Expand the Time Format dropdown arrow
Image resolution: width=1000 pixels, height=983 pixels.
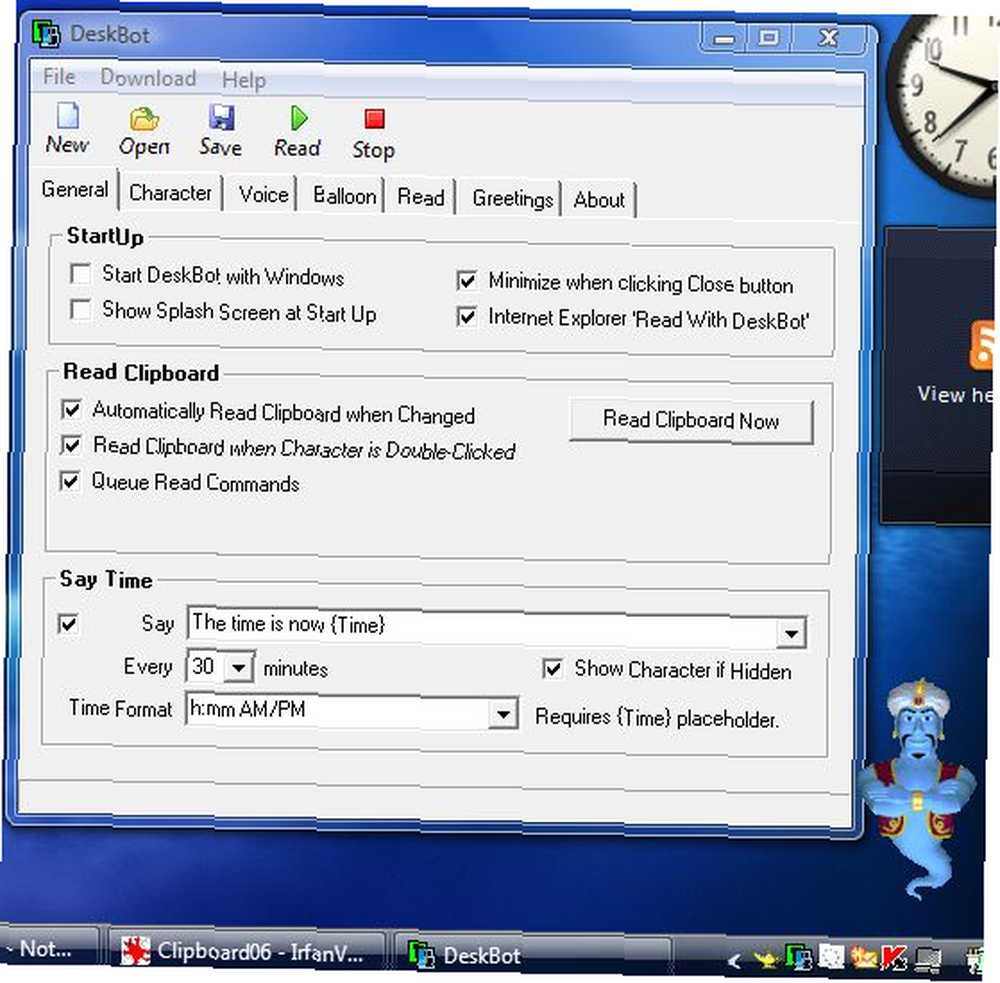503,714
